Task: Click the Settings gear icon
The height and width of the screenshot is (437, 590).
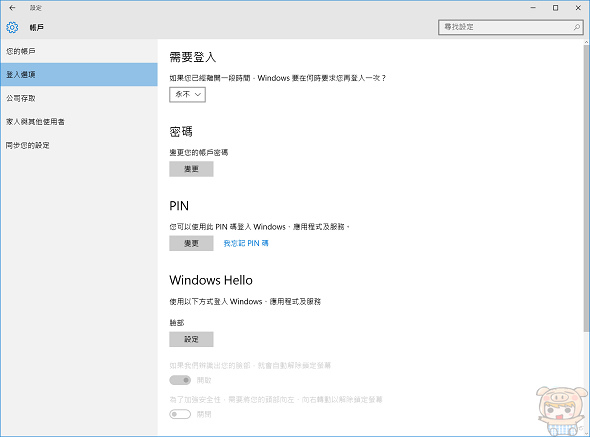Action: pos(12,27)
